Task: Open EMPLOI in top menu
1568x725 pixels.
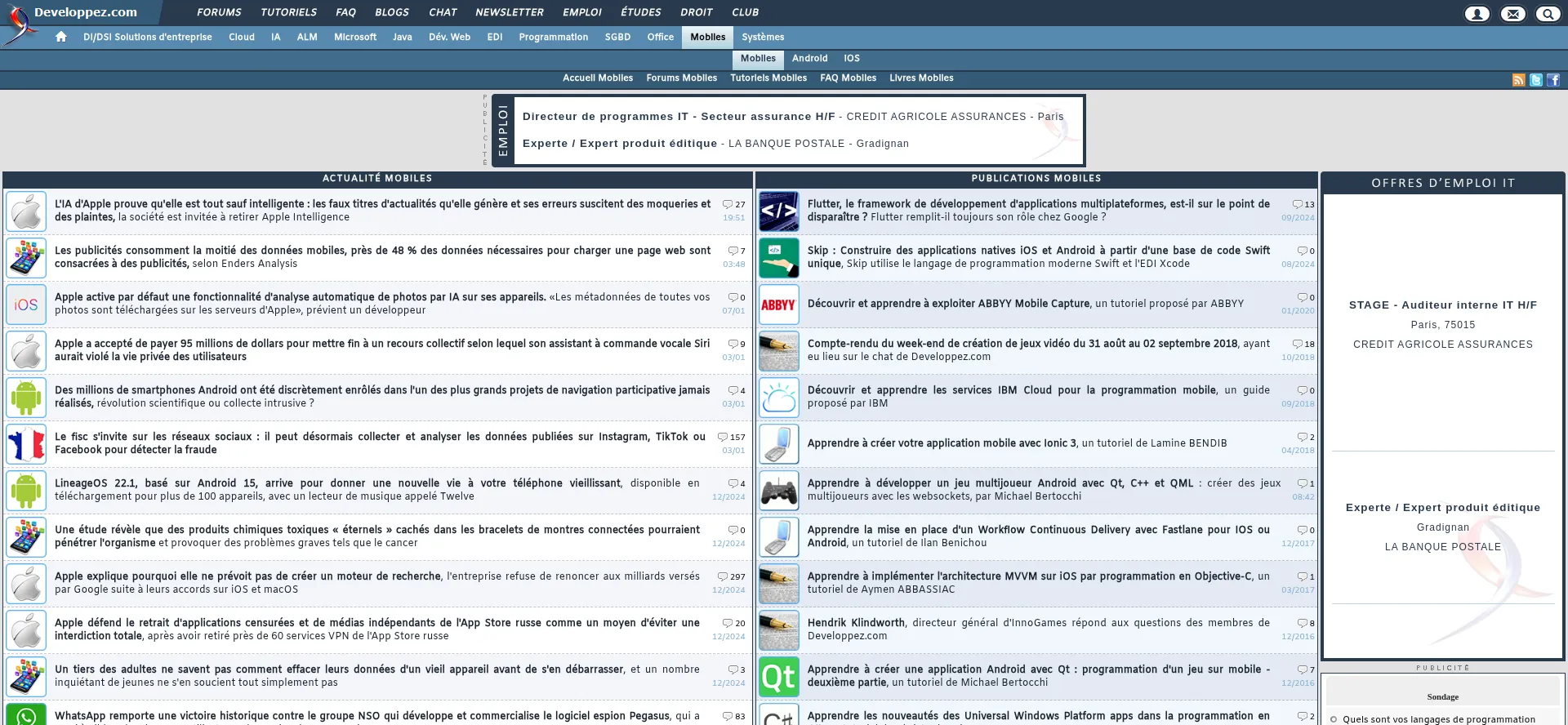Action: (x=582, y=12)
